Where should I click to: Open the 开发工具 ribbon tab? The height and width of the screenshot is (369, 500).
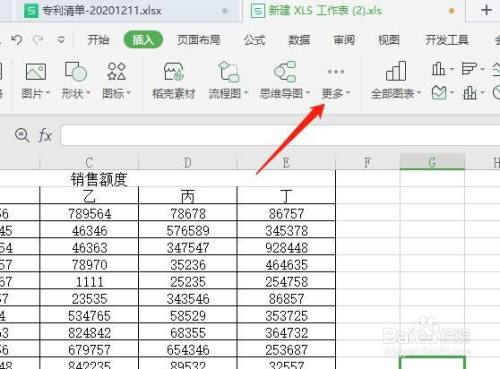click(x=447, y=40)
